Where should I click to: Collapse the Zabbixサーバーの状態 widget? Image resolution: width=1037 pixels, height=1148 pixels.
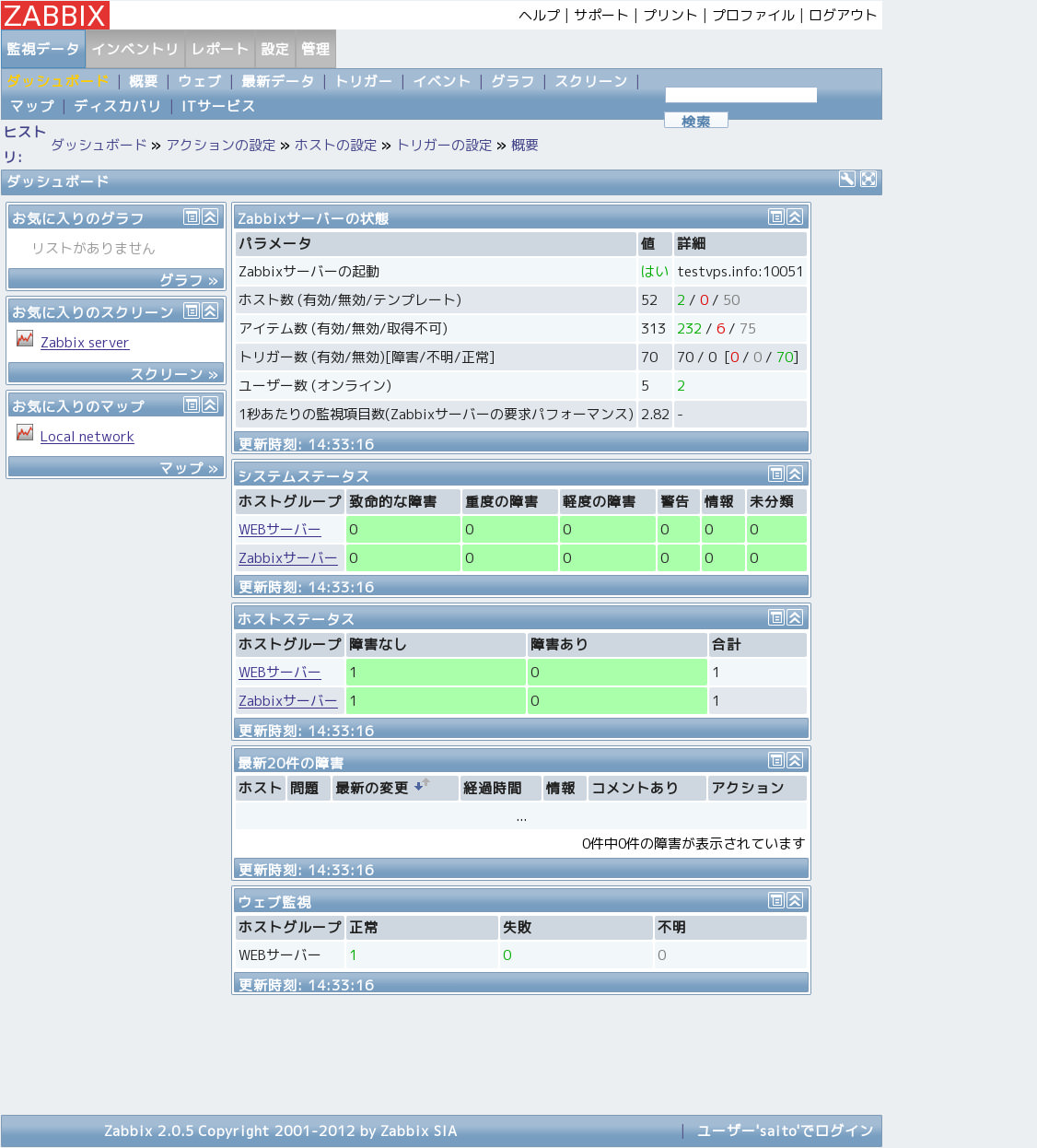[795, 217]
